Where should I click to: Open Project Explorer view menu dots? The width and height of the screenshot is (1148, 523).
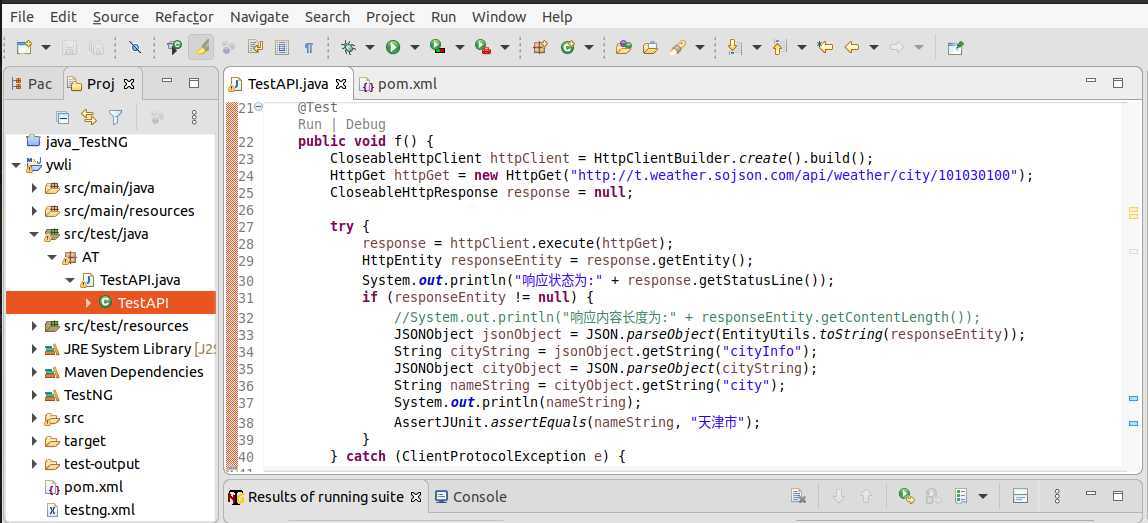pos(194,117)
